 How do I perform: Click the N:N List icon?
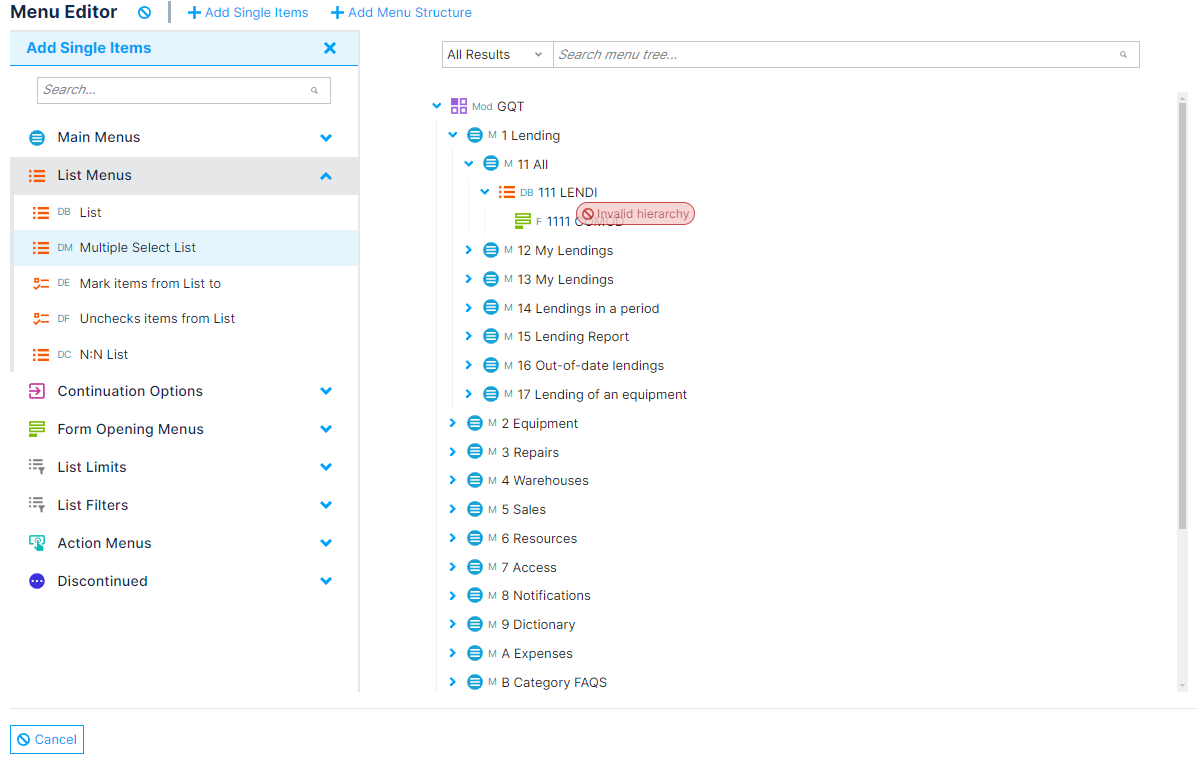click(x=40, y=355)
